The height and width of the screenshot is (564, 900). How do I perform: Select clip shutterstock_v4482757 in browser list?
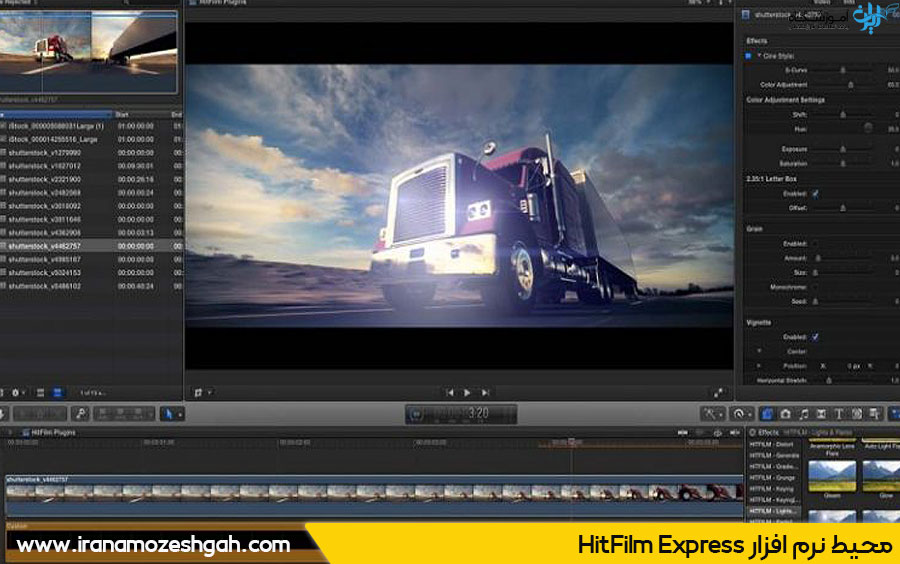[91, 246]
